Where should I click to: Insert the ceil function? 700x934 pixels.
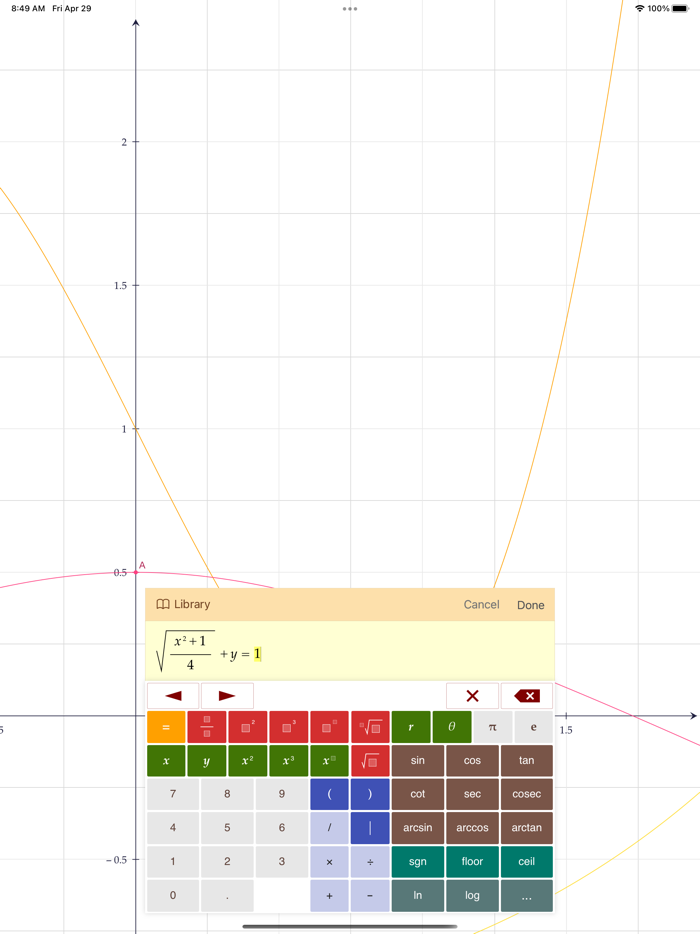tap(527, 862)
